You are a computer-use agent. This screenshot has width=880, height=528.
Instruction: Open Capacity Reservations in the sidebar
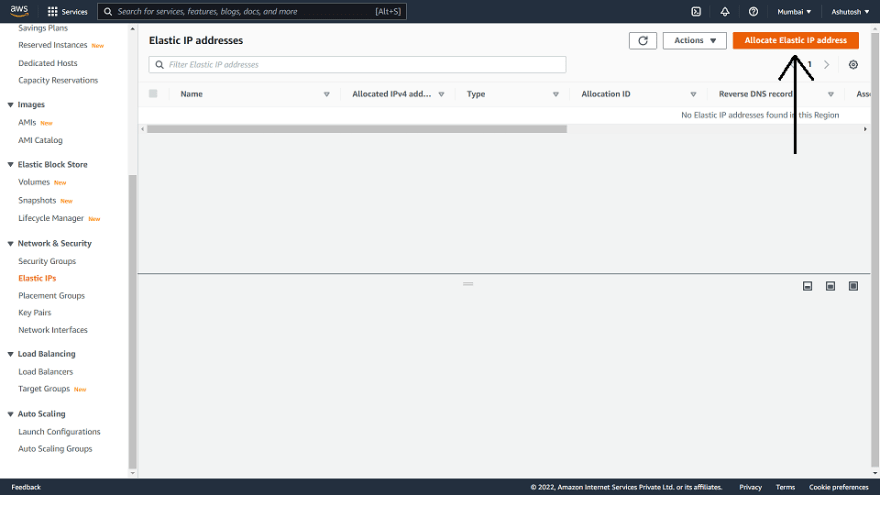click(x=58, y=80)
